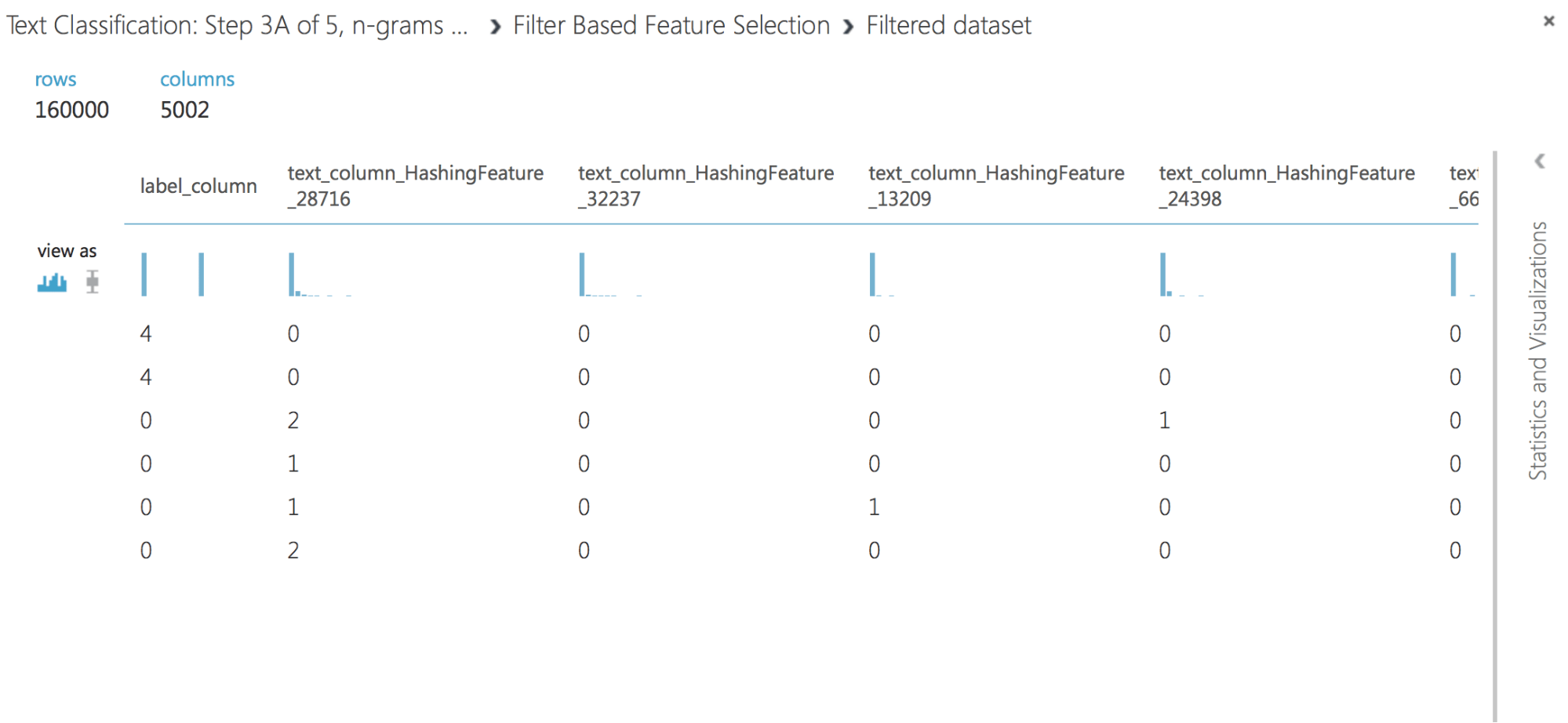Image resolution: width=1568 pixels, height=723 pixels.
Task: Close the dataset visualization window
Action: [1548, 21]
